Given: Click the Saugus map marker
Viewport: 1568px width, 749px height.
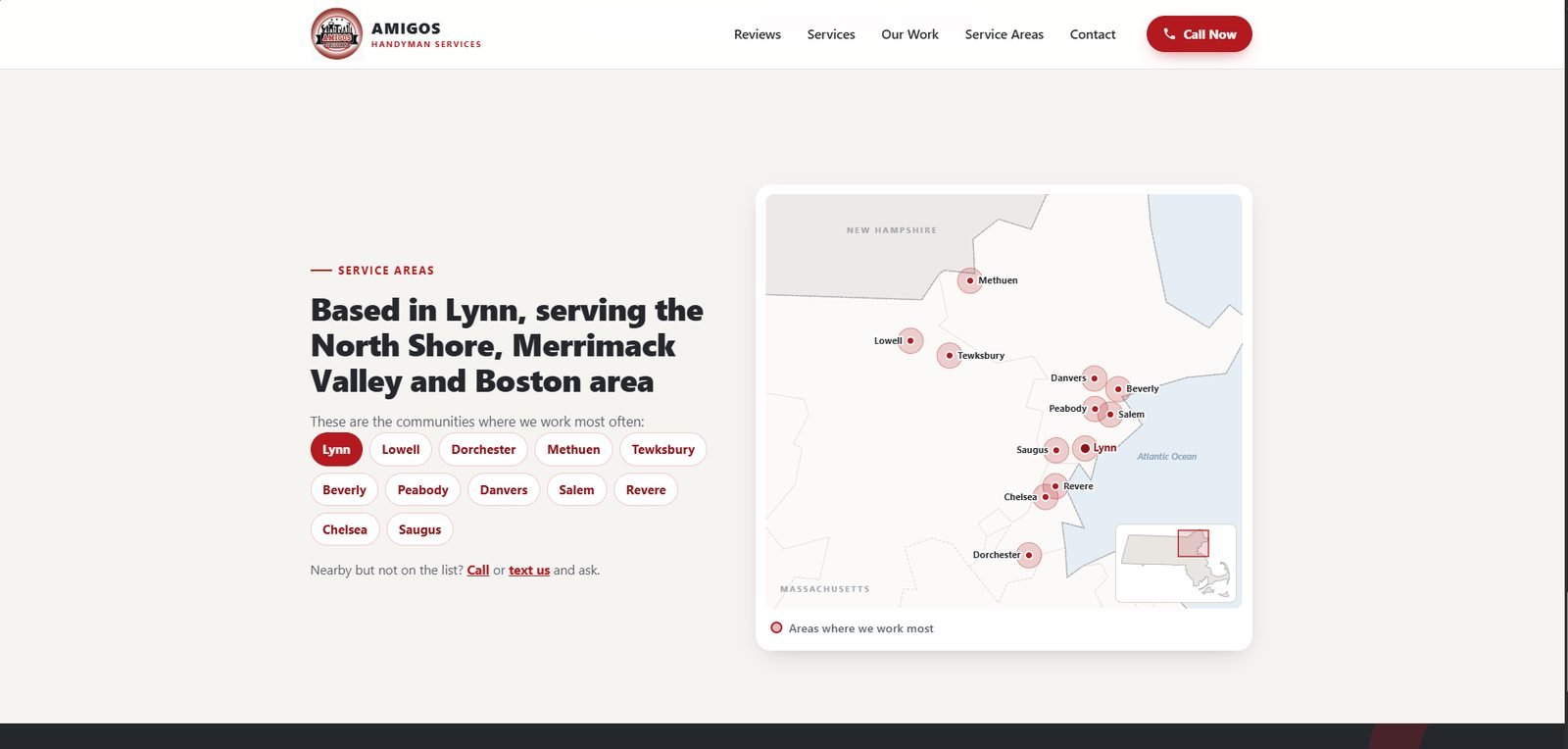Looking at the screenshot, I should click(x=1055, y=450).
